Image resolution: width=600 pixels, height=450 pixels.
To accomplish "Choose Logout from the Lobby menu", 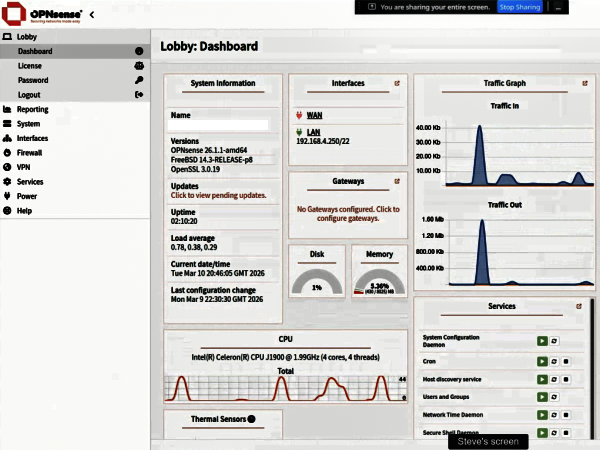I will pos(29,94).
